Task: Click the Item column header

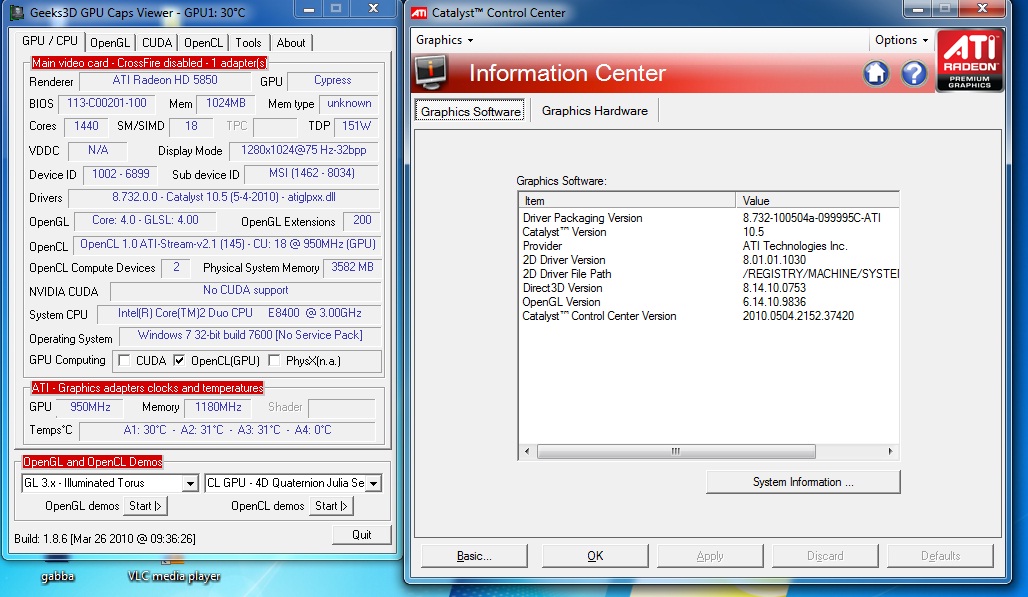Action: pyautogui.click(x=627, y=201)
